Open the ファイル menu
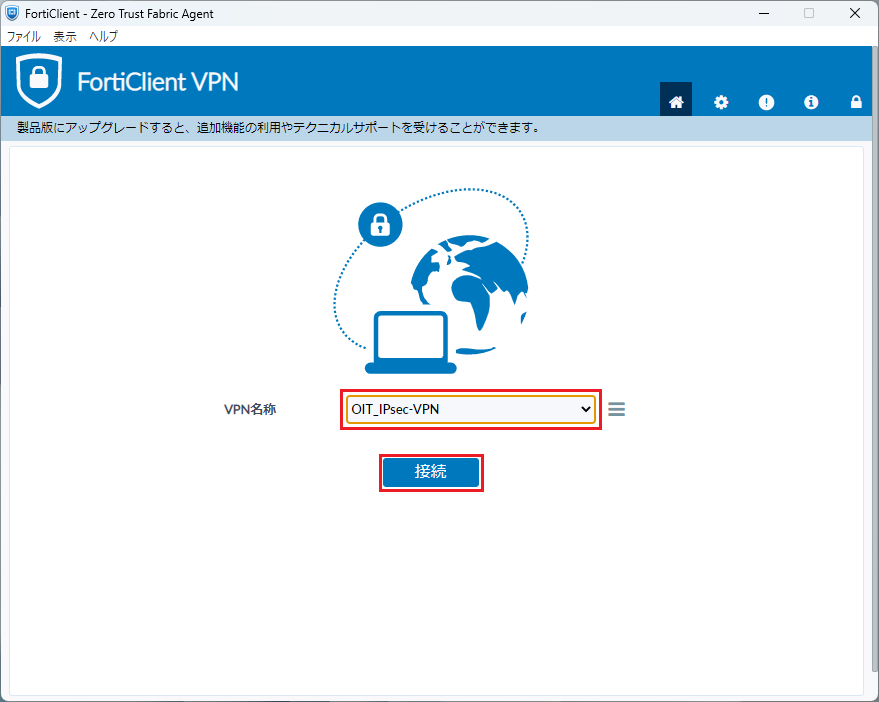Screen dimensions: 879x702 (x=24, y=36)
